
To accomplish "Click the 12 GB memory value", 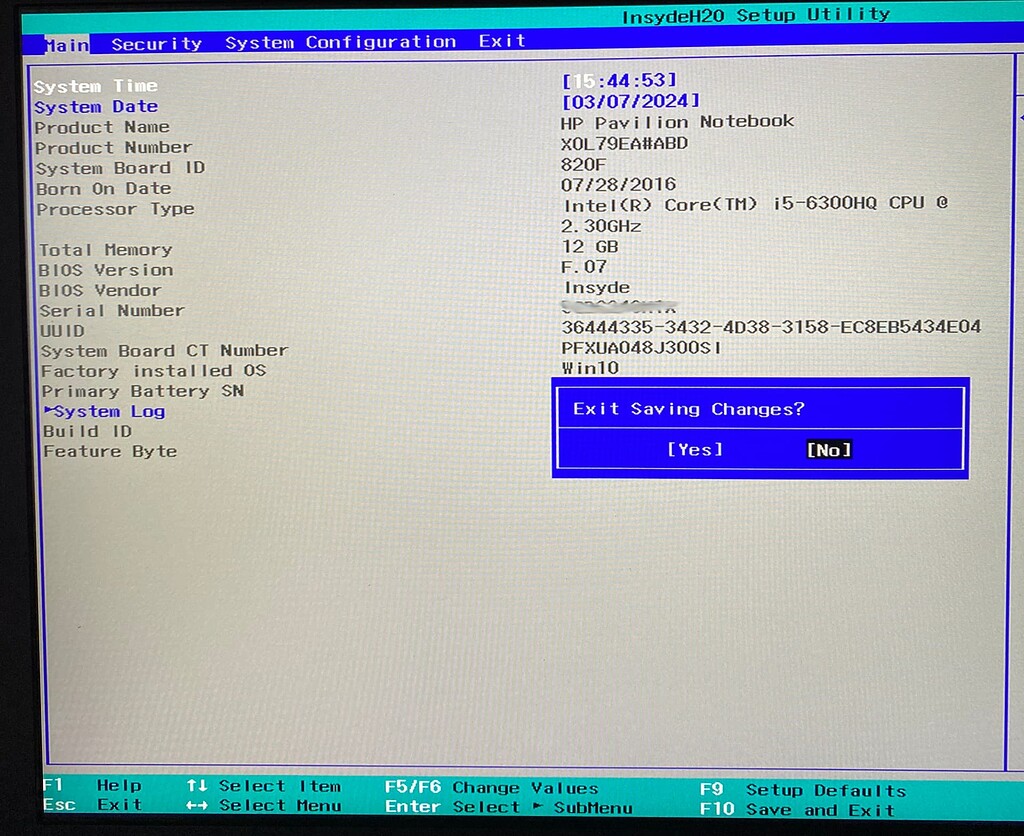I will (590, 246).
